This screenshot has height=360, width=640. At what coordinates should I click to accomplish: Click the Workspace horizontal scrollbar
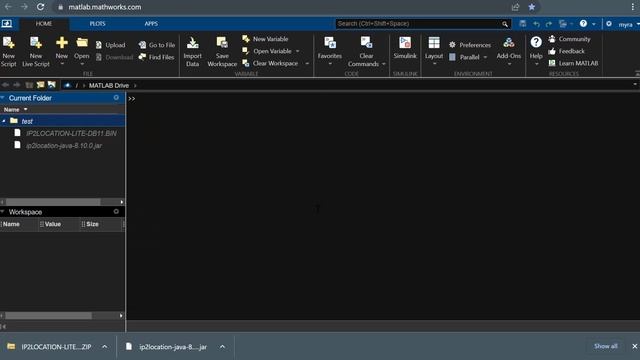[49, 316]
